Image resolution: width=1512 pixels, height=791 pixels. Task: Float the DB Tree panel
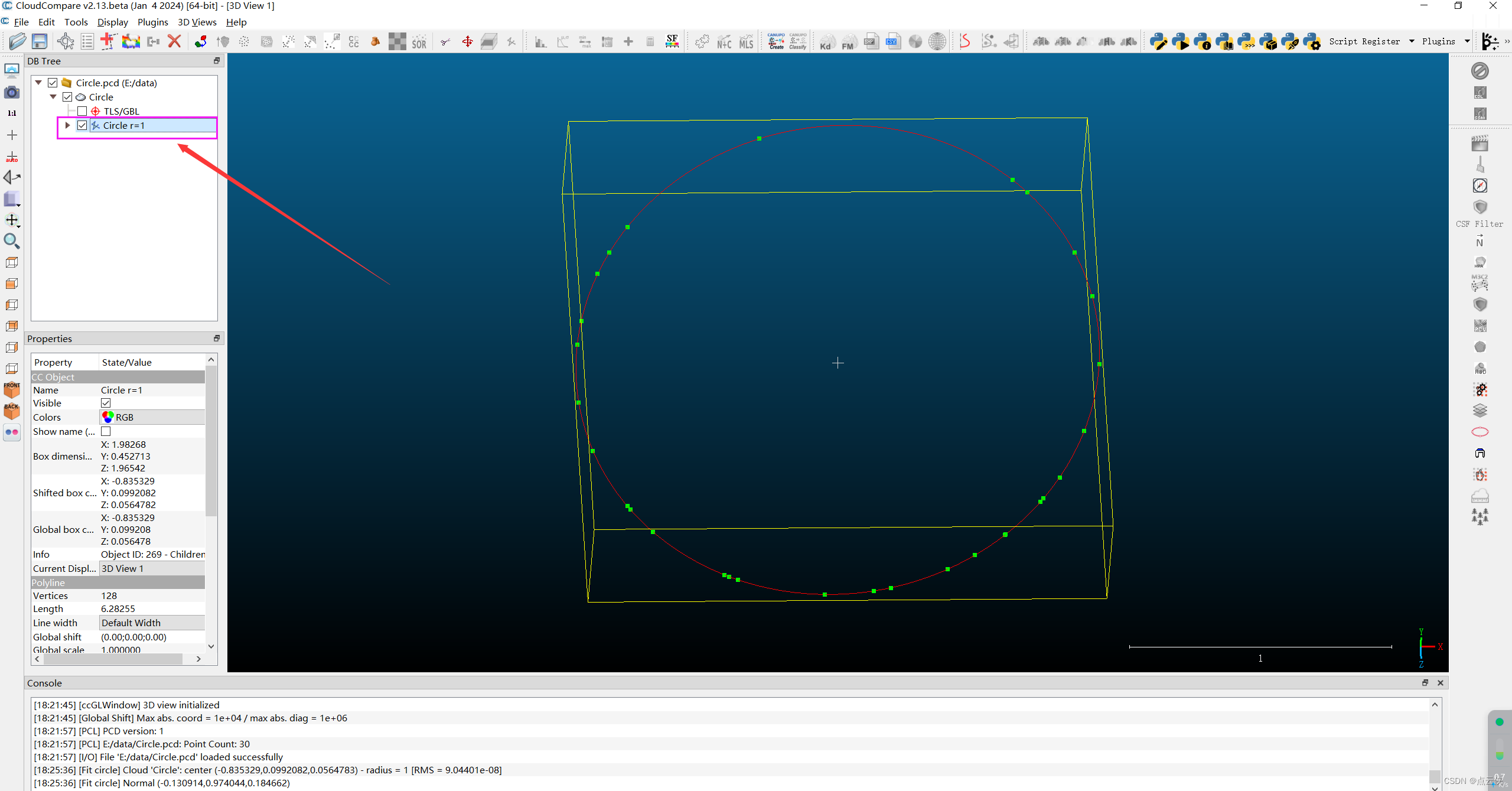(x=217, y=61)
